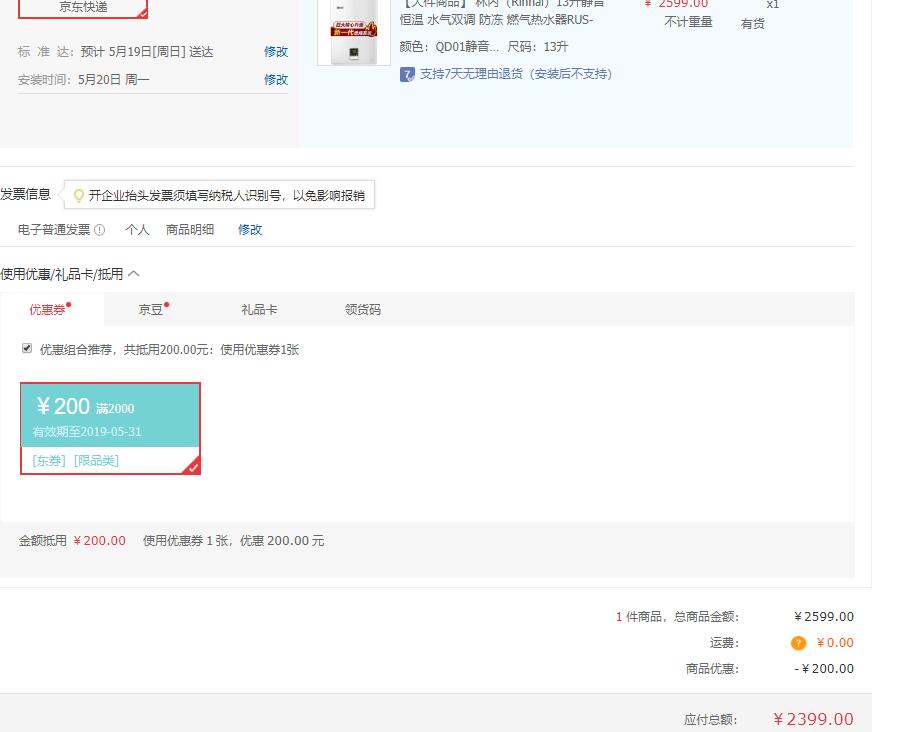This screenshot has height=732, width=901.
Task: Switch to the 优惠券 tab
Action: [x=51, y=310]
